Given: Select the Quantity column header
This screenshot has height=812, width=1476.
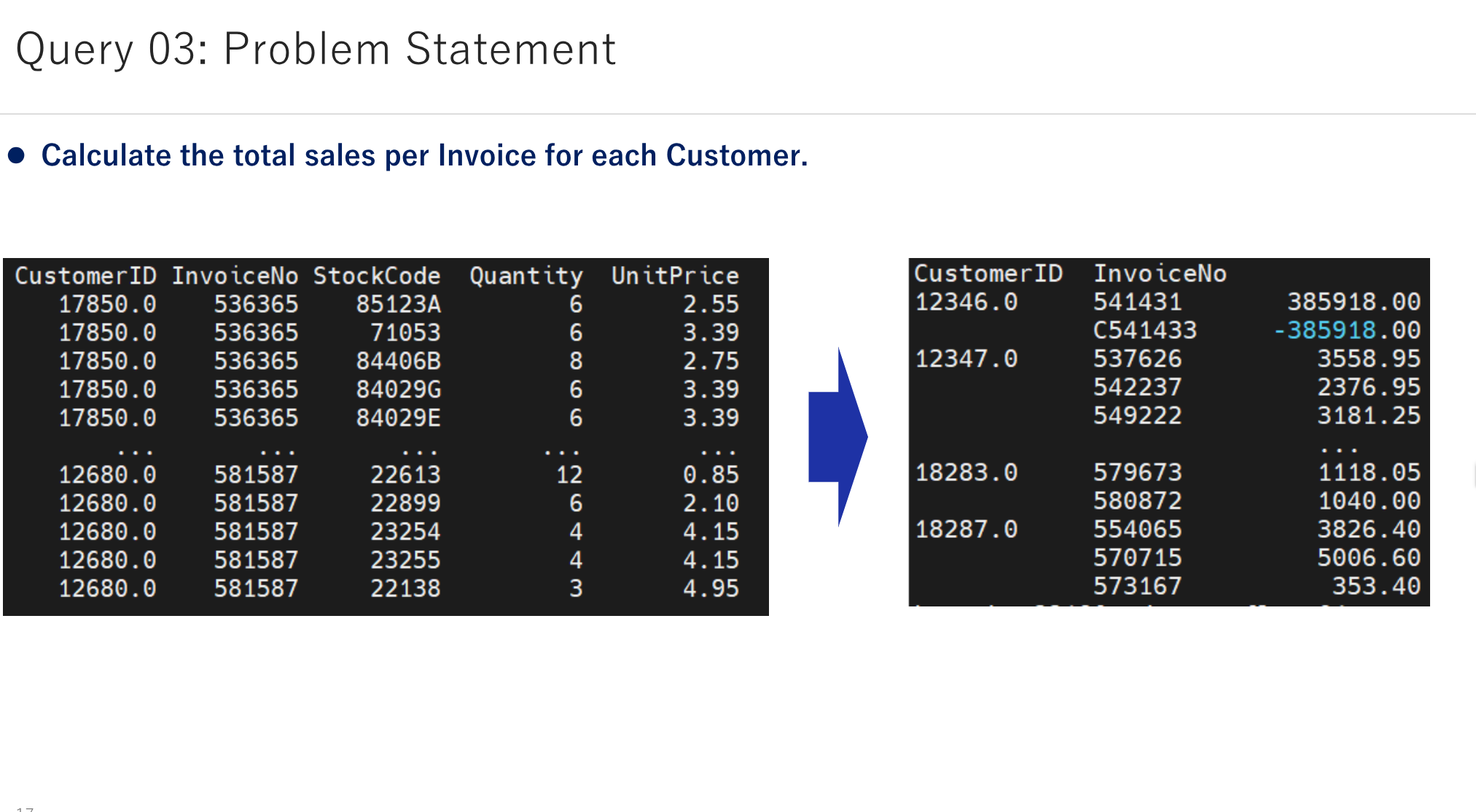Looking at the screenshot, I should tap(526, 276).
